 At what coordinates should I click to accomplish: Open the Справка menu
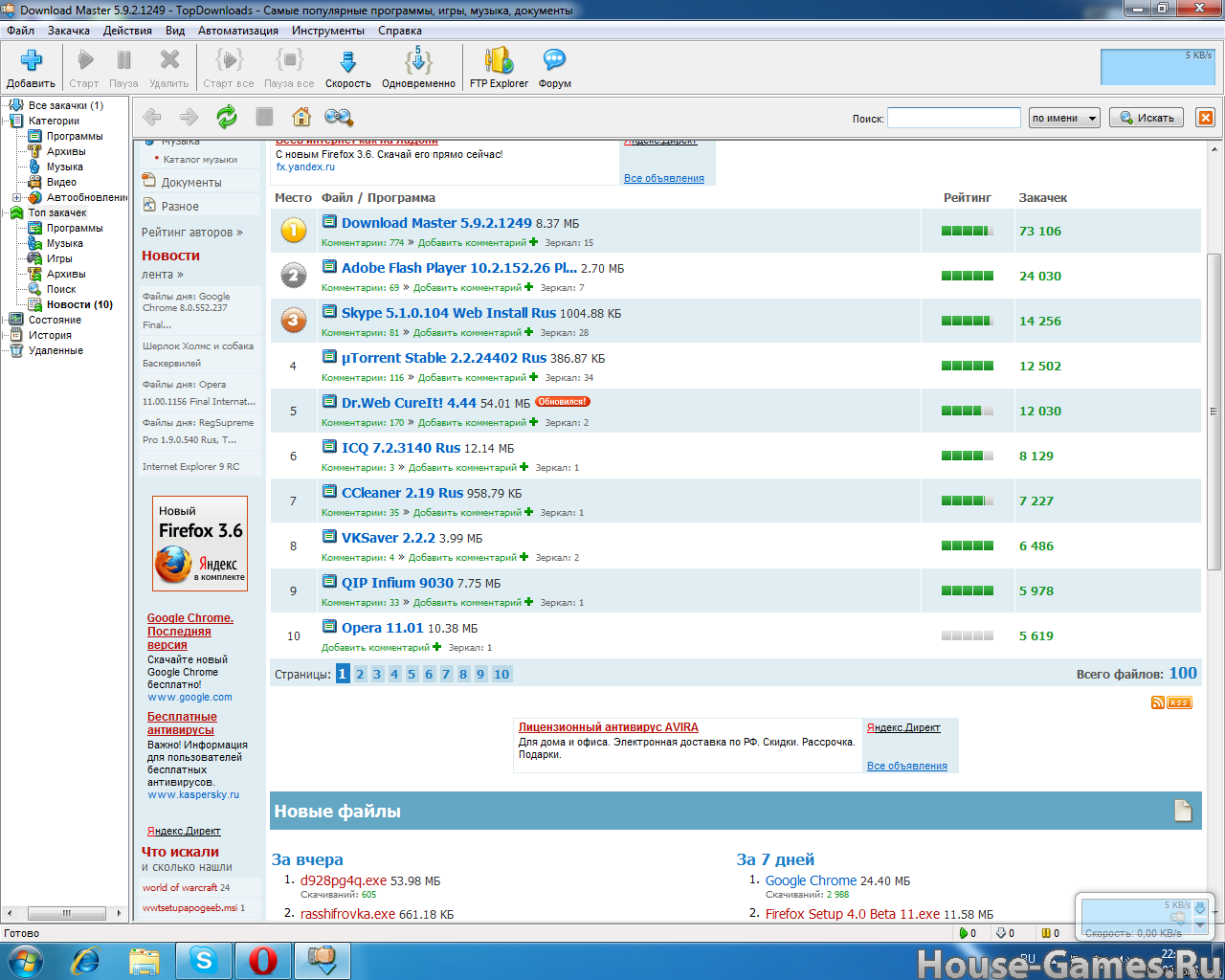point(400,31)
